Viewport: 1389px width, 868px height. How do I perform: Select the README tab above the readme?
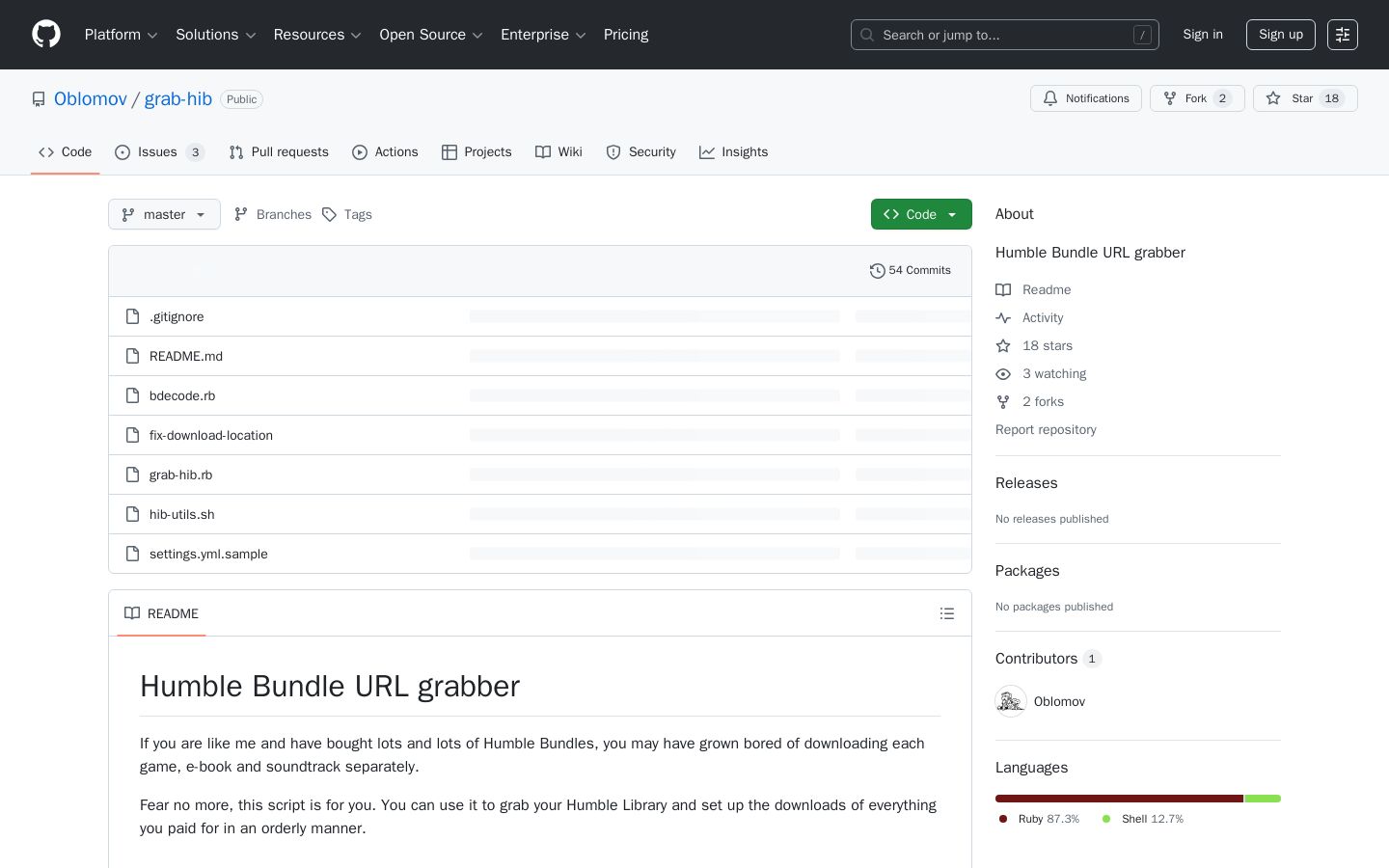click(161, 613)
